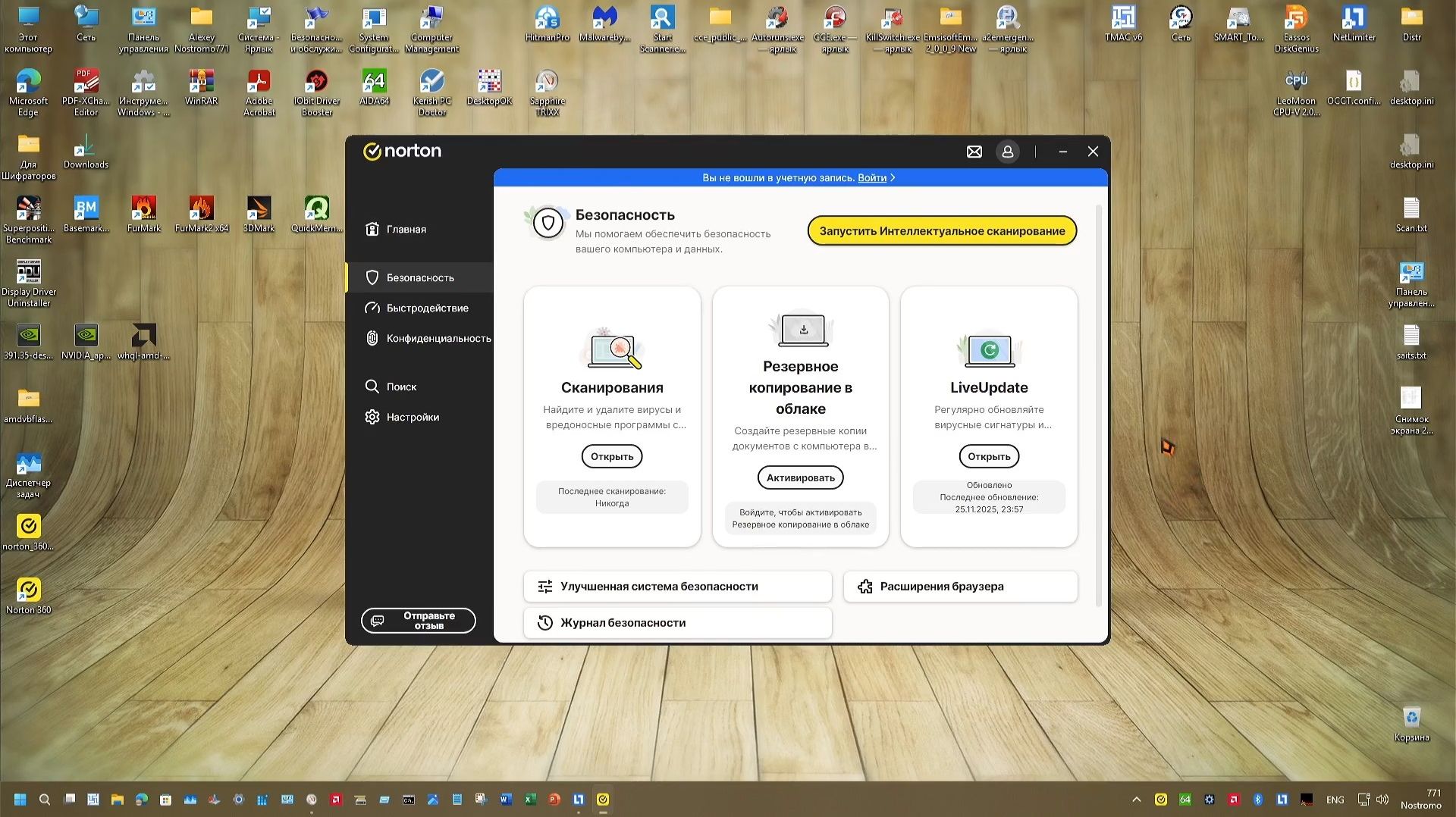Select Malwarebytes desktop icon

pos(604,23)
